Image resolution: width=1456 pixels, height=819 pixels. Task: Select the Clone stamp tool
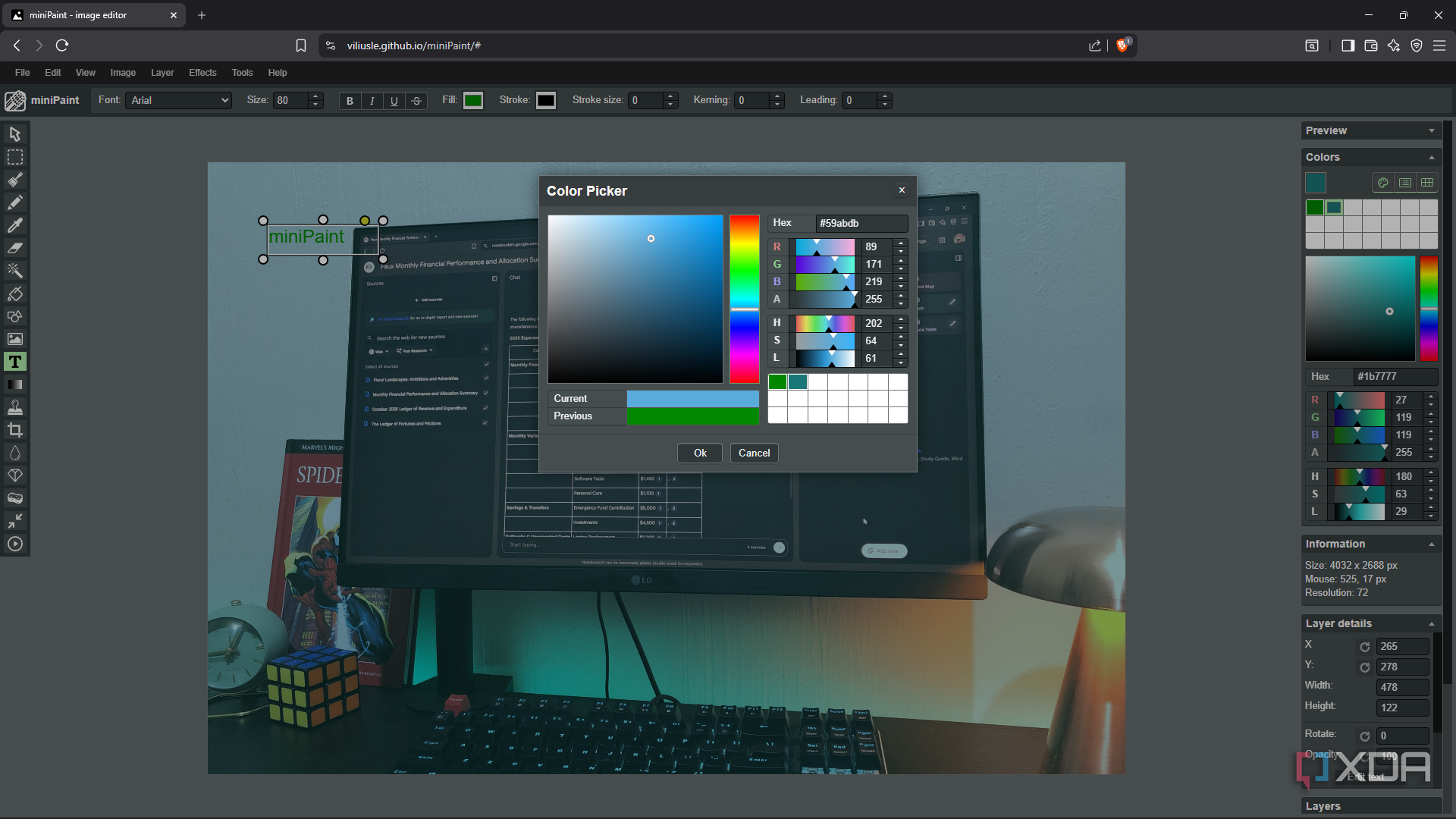point(14,407)
